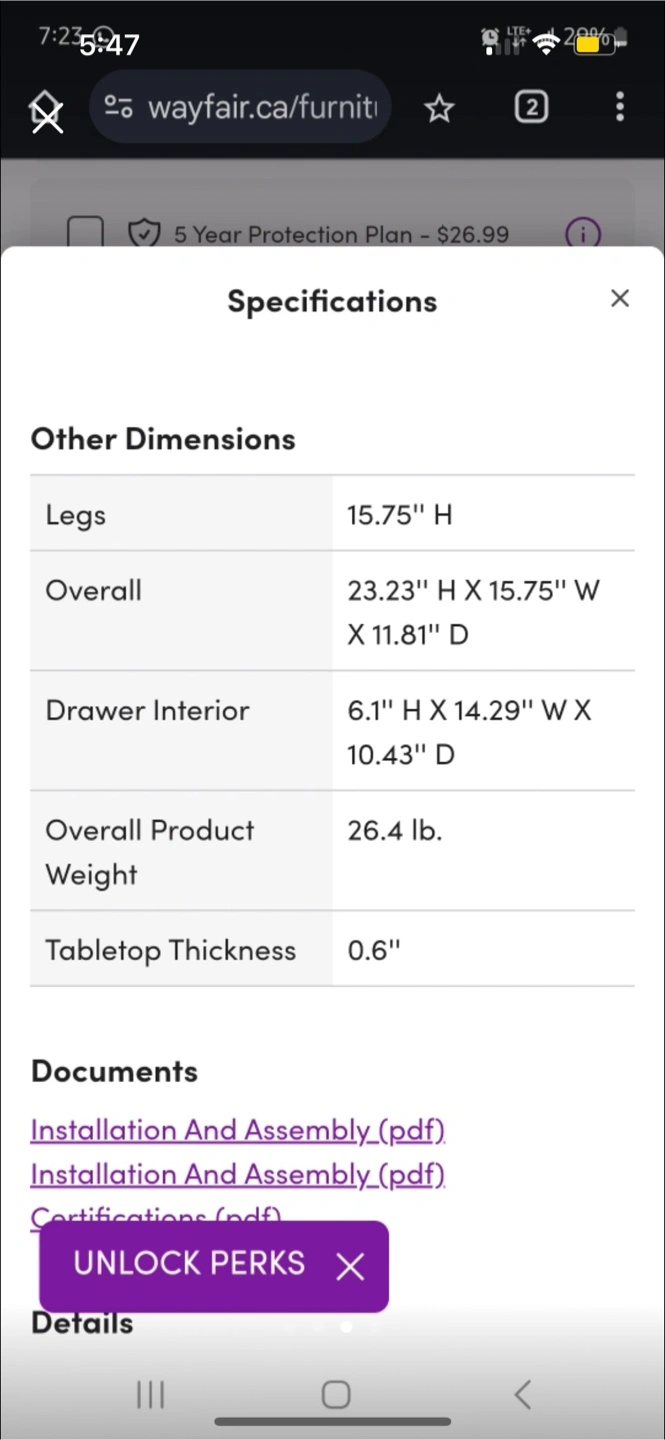Open browser three-dot menu

[x=620, y=106]
